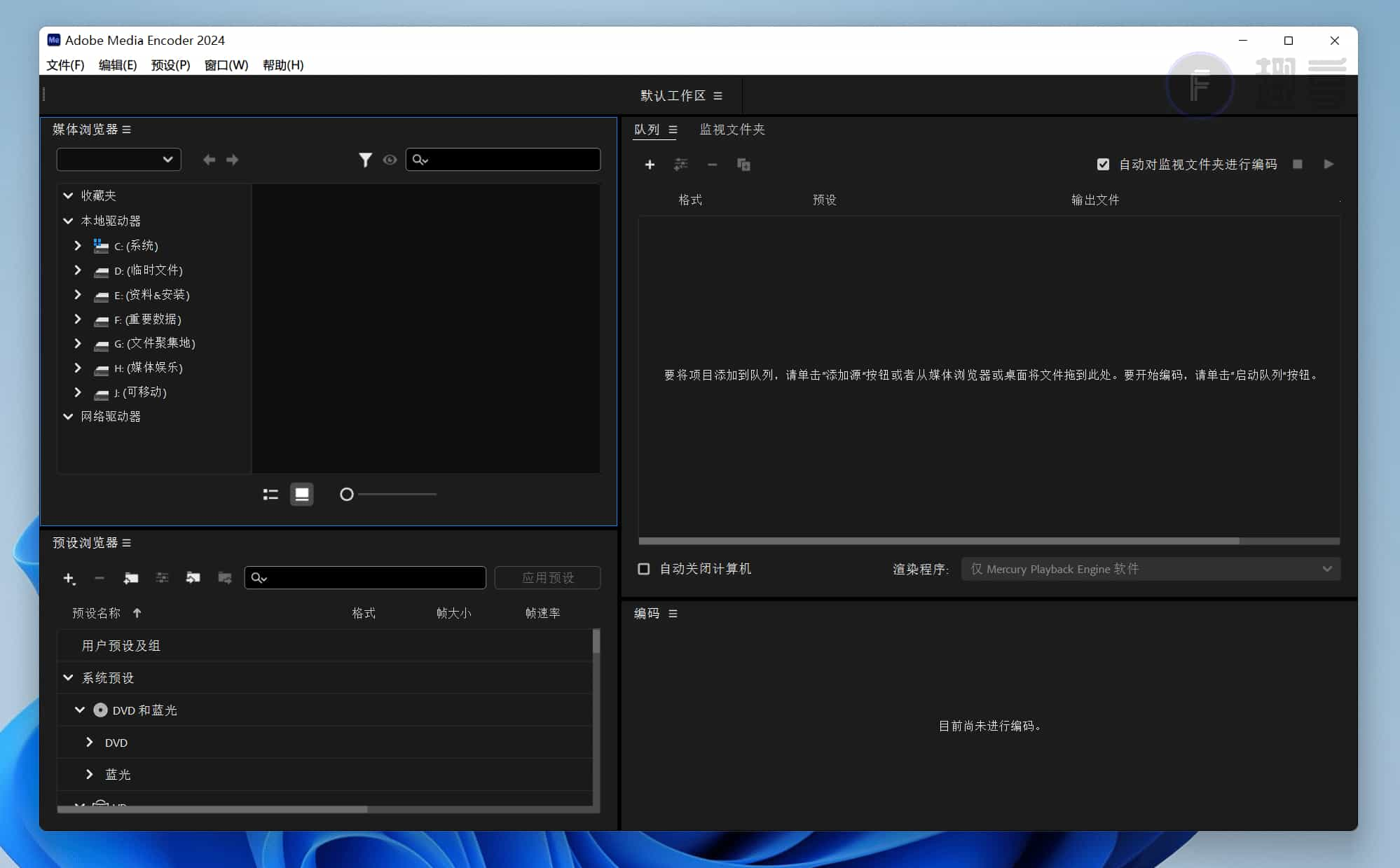This screenshot has width=1400, height=868.
Task: Expand the DVD 和蓝光 preset group
Action: 79,709
